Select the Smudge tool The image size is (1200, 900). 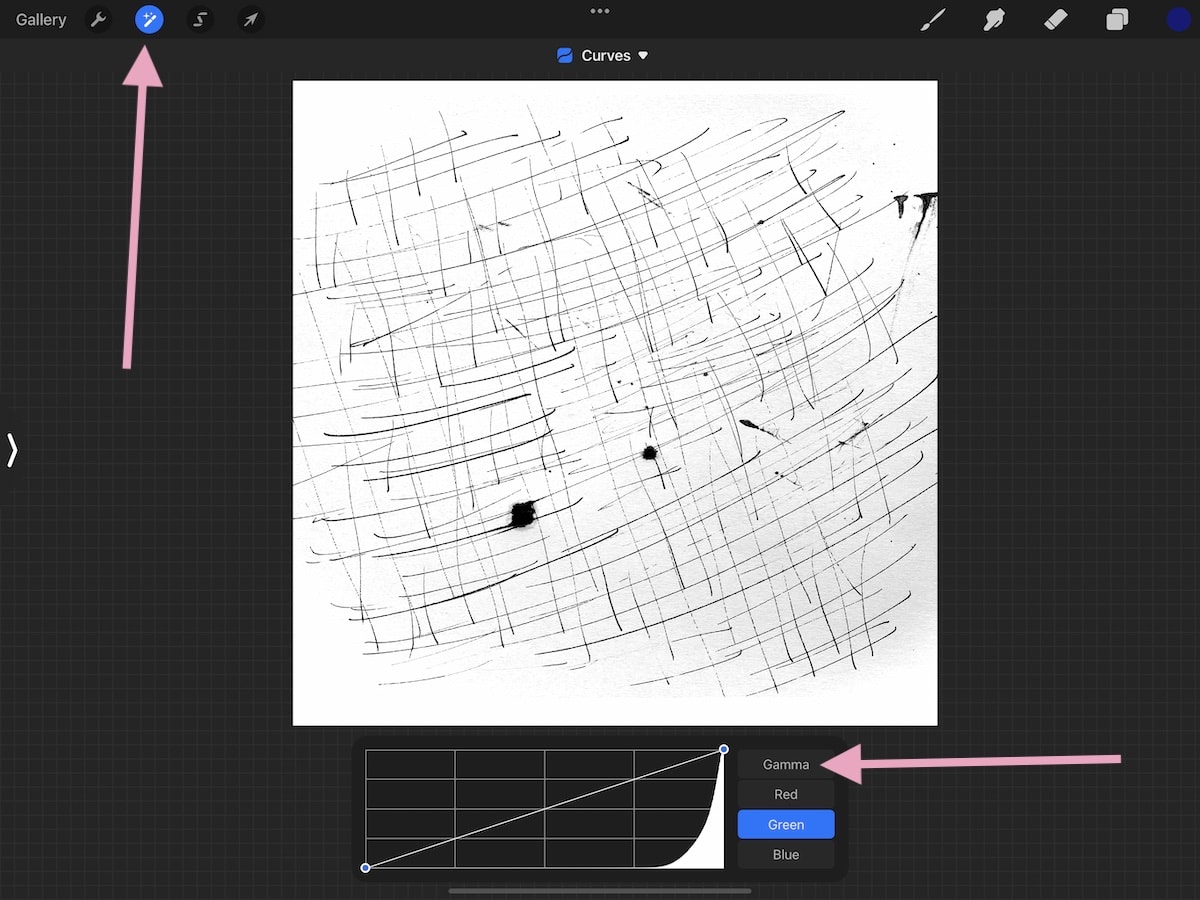pos(993,19)
